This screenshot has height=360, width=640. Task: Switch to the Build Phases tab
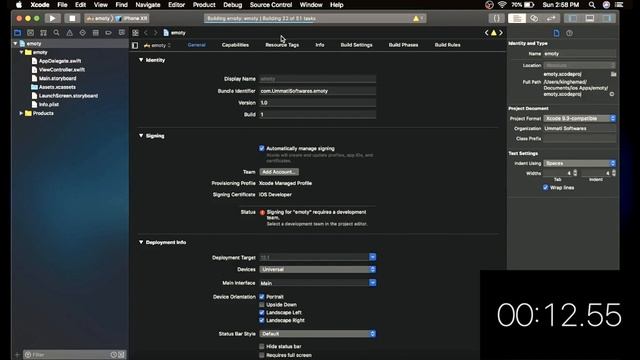[x=403, y=45]
